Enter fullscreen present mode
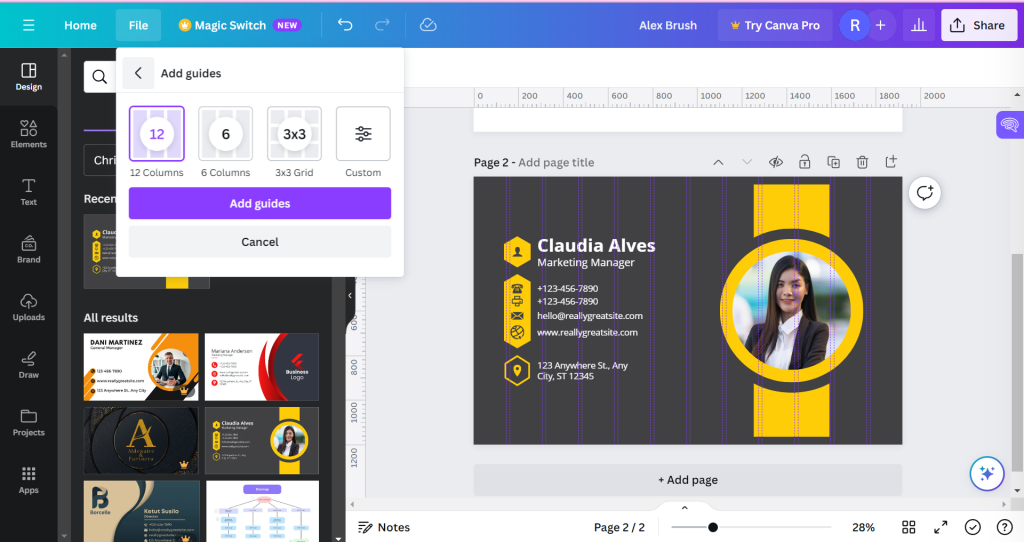The width and height of the screenshot is (1024, 542). tap(940, 527)
